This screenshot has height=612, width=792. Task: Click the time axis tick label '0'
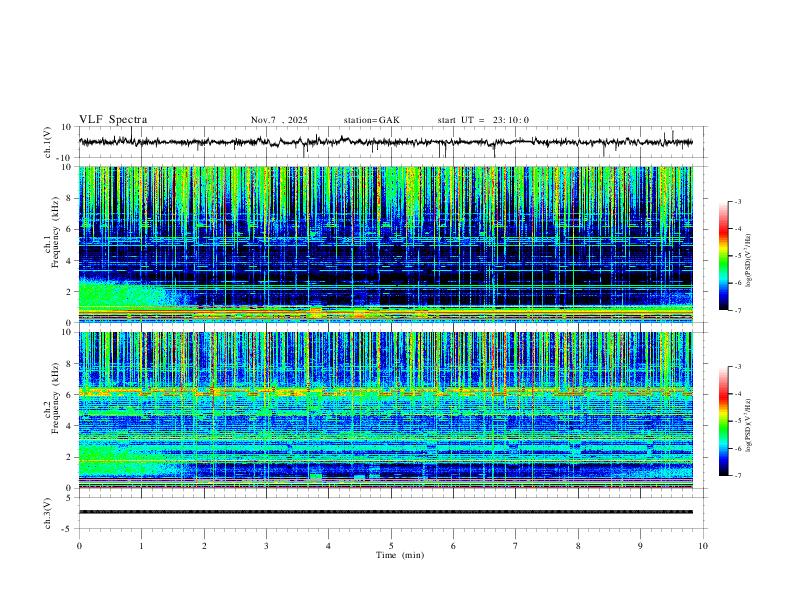pos(79,546)
